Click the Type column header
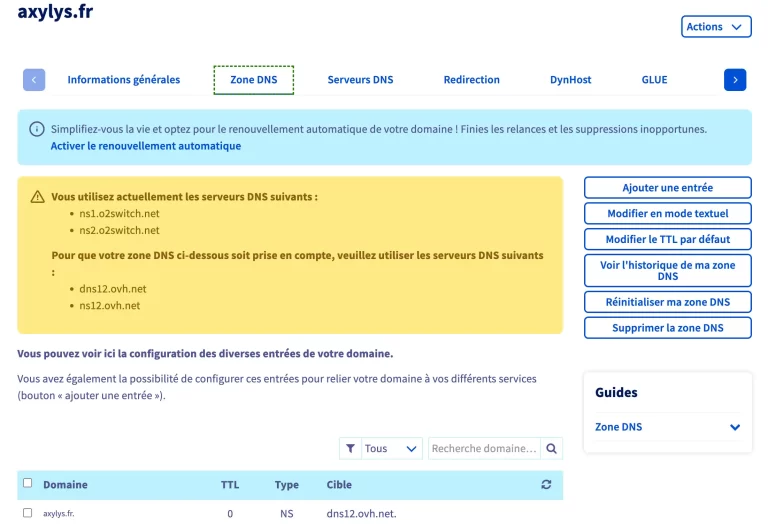Viewport: 768px width, 525px height. click(287, 485)
